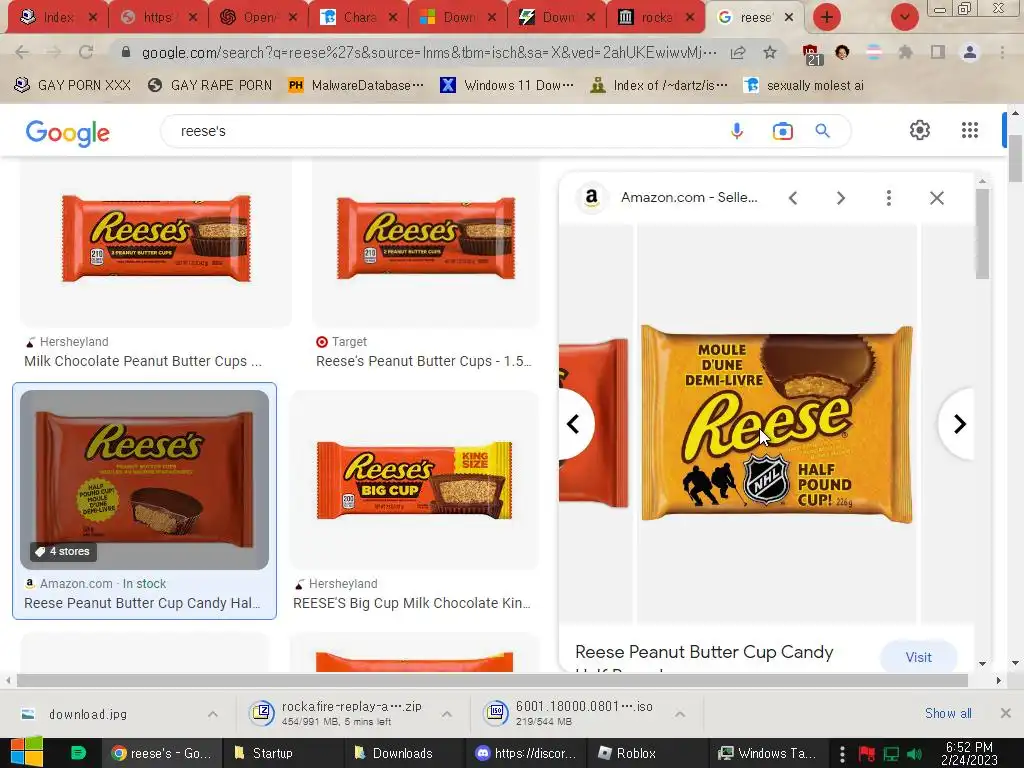Slide preview carousel to previous image
Viewport: 1024px width, 768px height.
[x=575, y=424]
